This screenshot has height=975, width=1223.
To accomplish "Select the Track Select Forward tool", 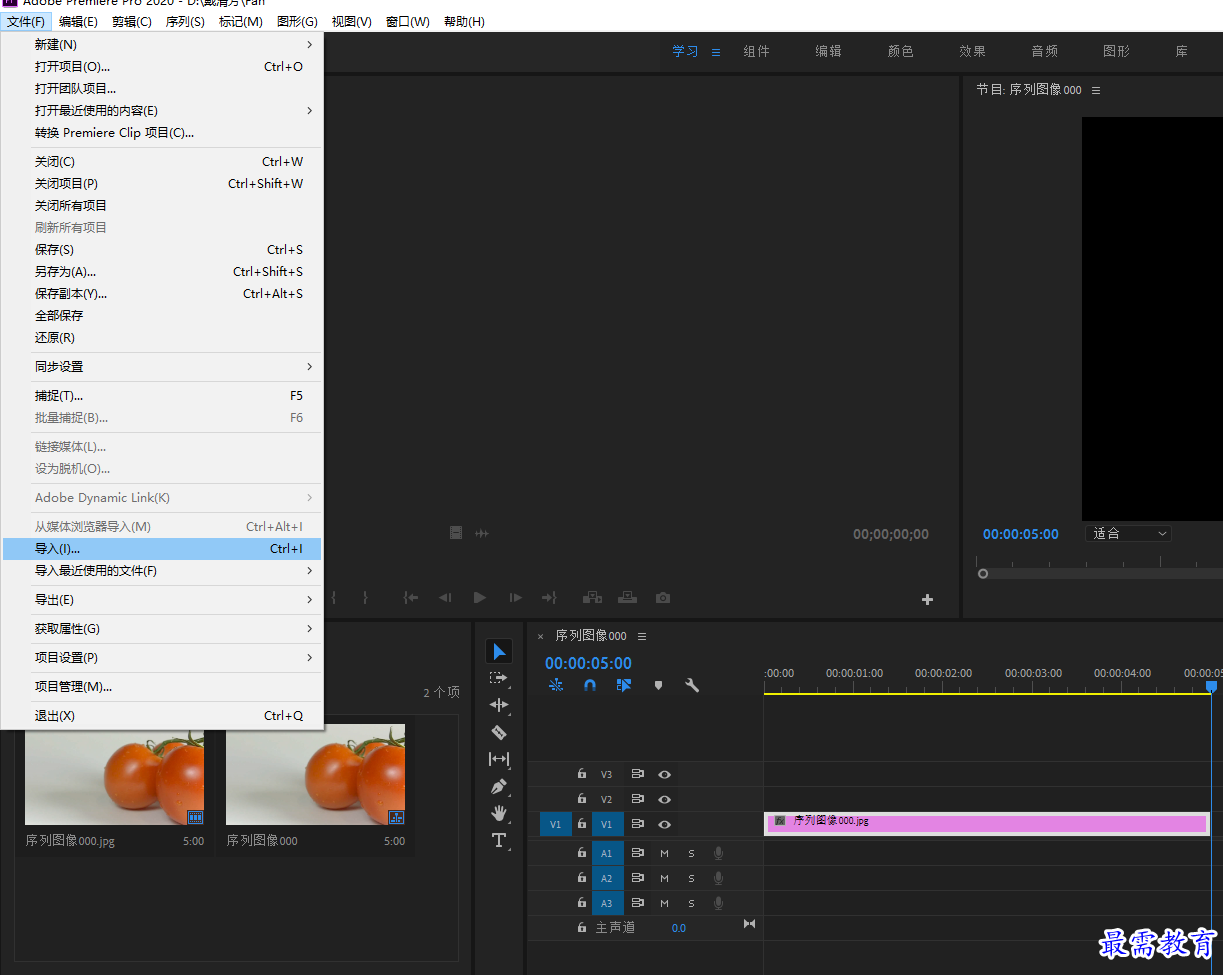I will pyautogui.click(x=499, y=678).
